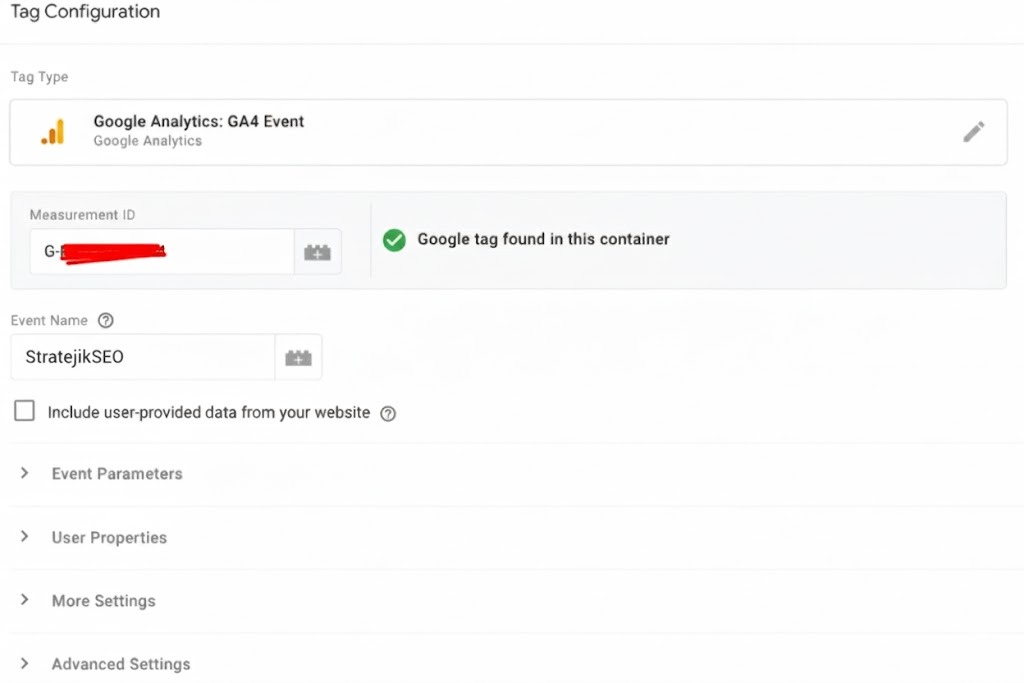This screenshot has height=683, width=1024.
Task: Enable Include user-provided data from your website
Action: [x=24, y=410]
